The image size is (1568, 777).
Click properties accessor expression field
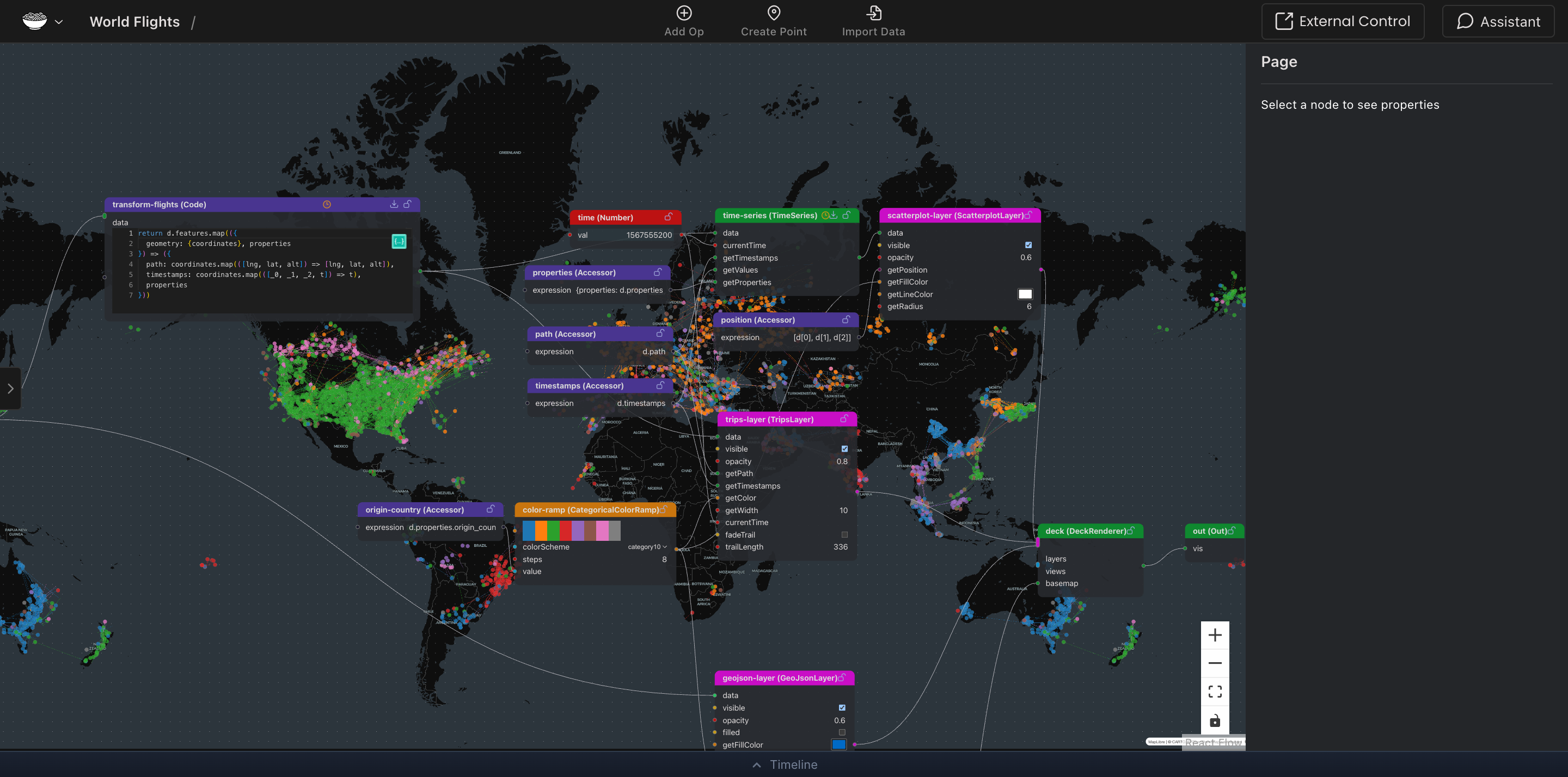pyautogui.click(x=619, y=290)
